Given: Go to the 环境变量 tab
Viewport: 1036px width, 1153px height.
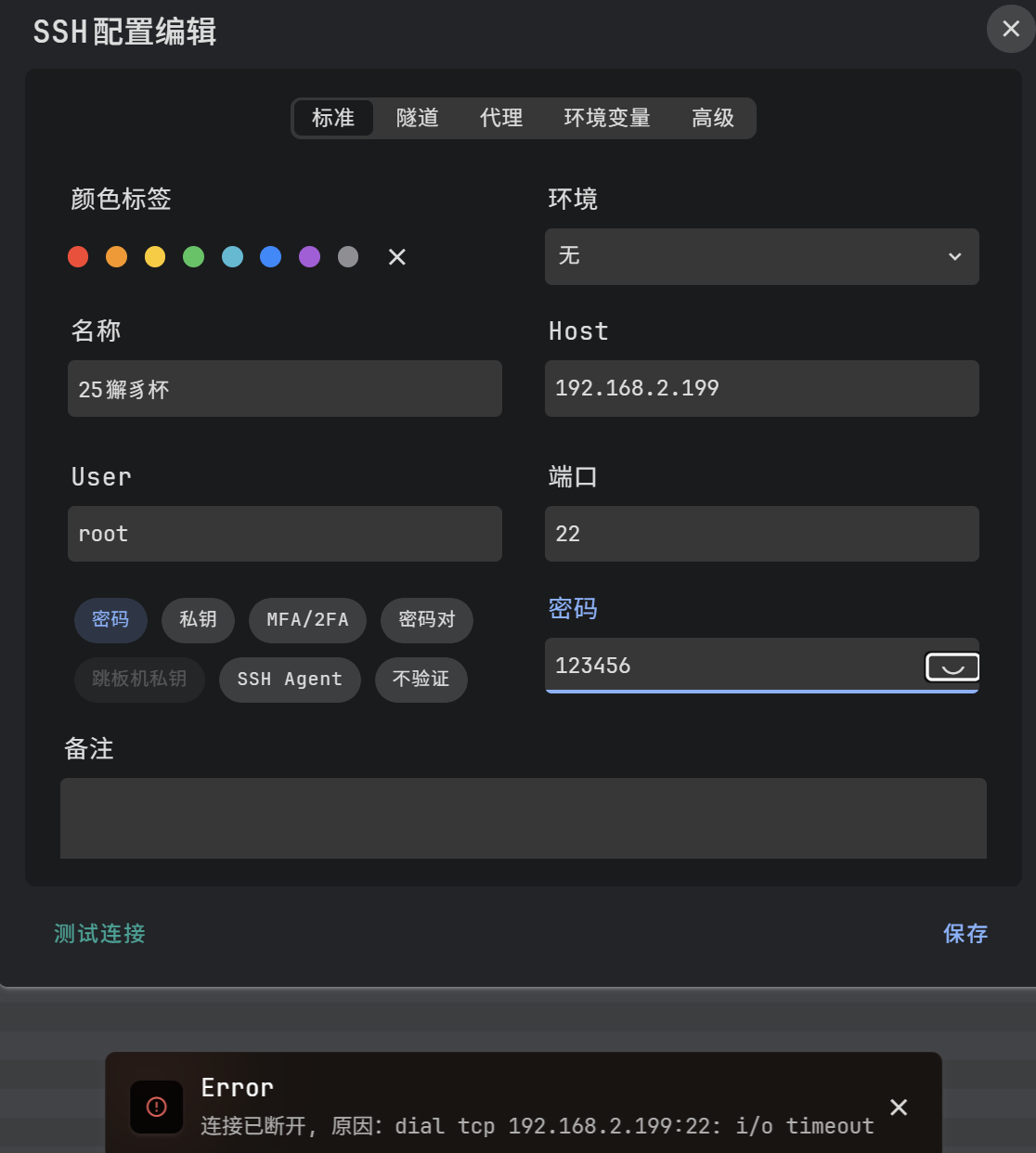Looking at the screenshot, I should point(606,118).
